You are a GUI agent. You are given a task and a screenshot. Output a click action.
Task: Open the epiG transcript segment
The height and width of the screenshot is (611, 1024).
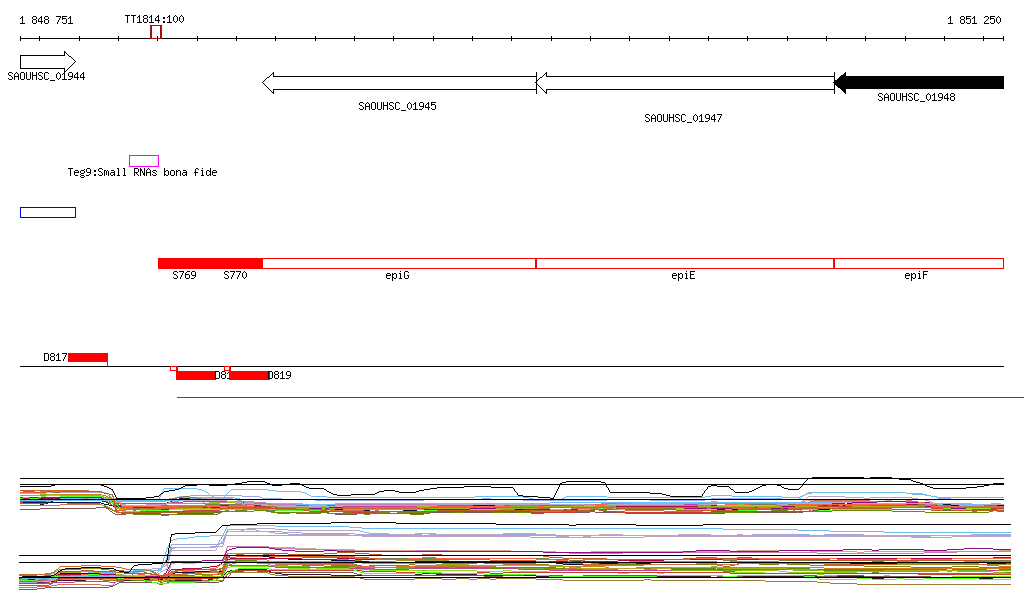tap(399, 263)
